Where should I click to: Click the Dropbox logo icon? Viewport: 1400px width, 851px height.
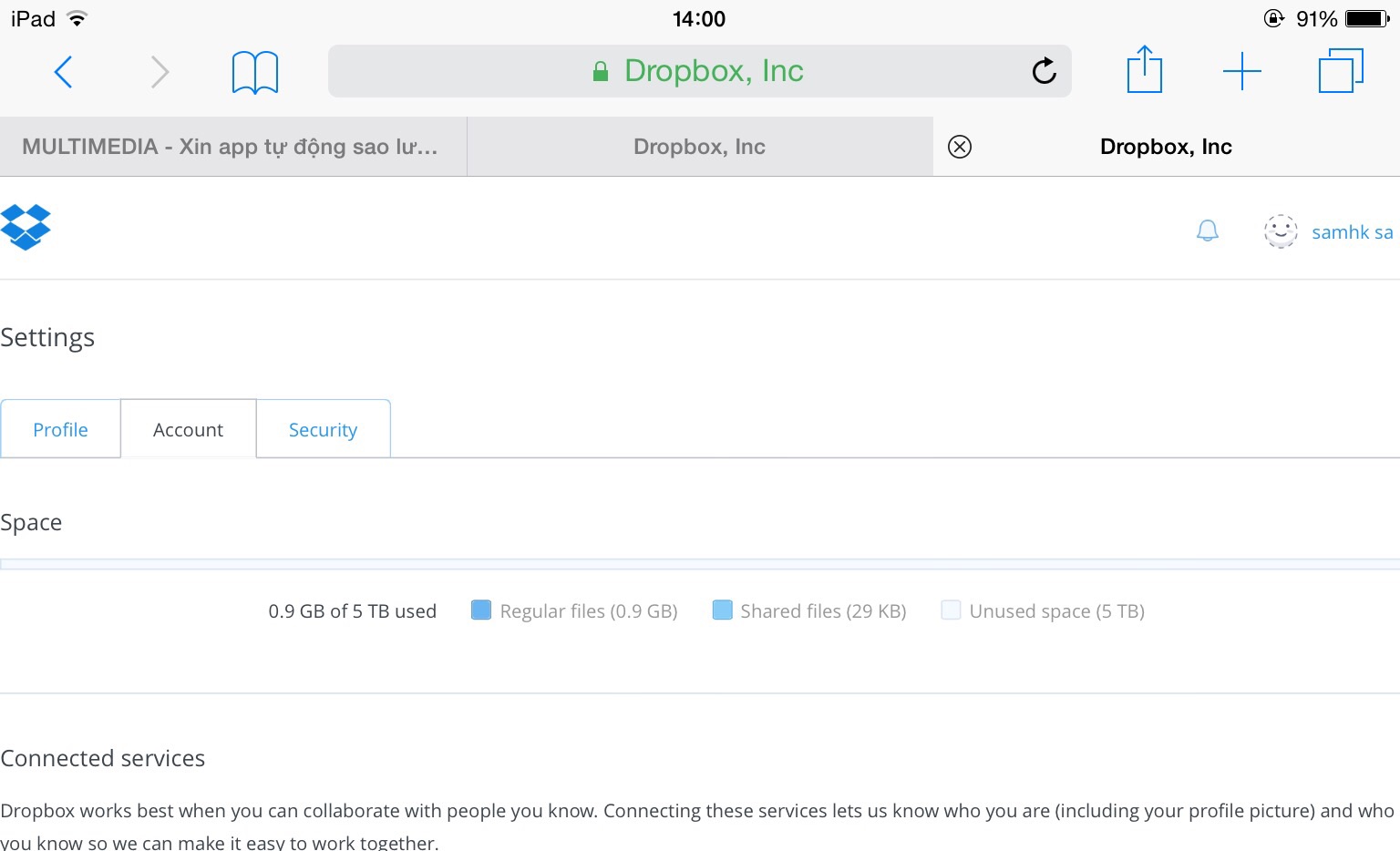click(26, 228)
